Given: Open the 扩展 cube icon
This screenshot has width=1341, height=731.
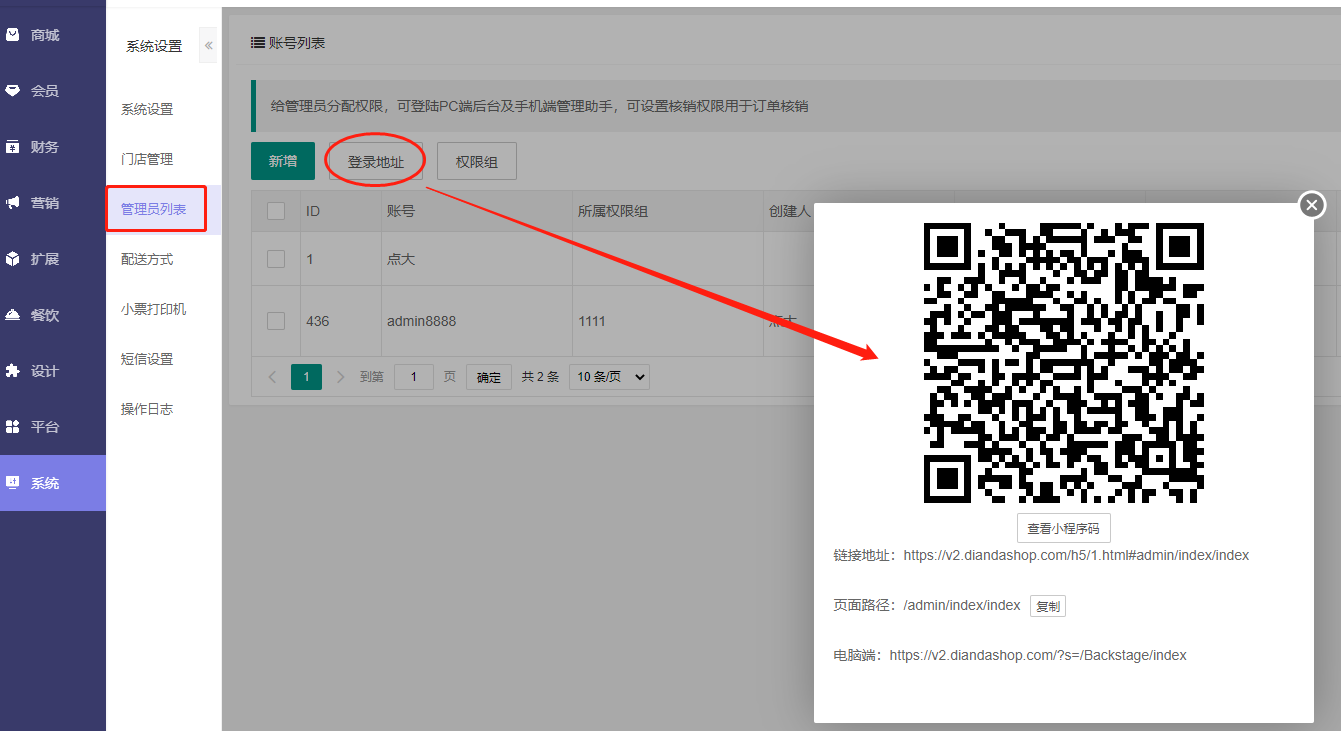Looking at the screenshot, I should (x=13, y=259).
